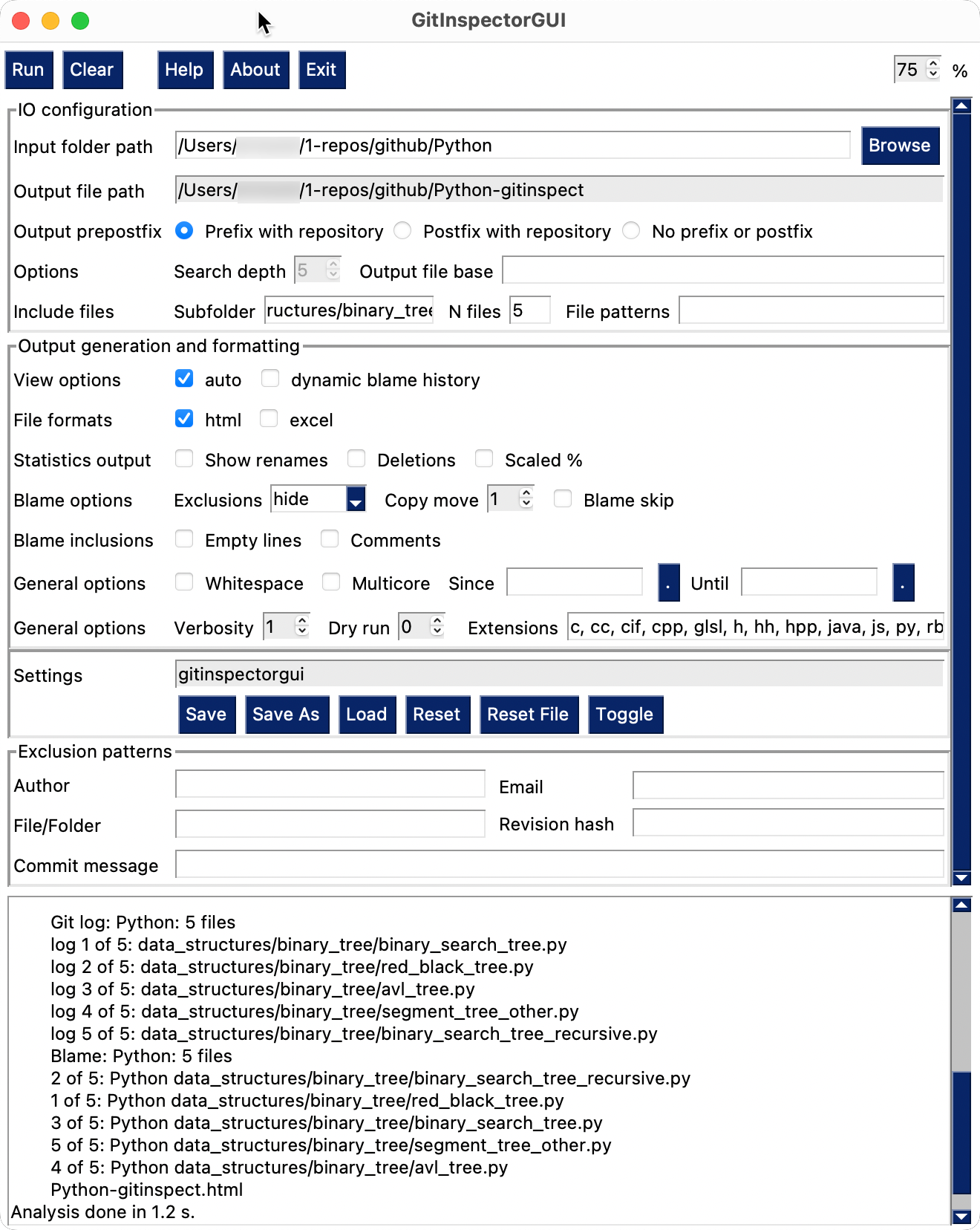Decrease the Verbosity value

tap(302, 632)
